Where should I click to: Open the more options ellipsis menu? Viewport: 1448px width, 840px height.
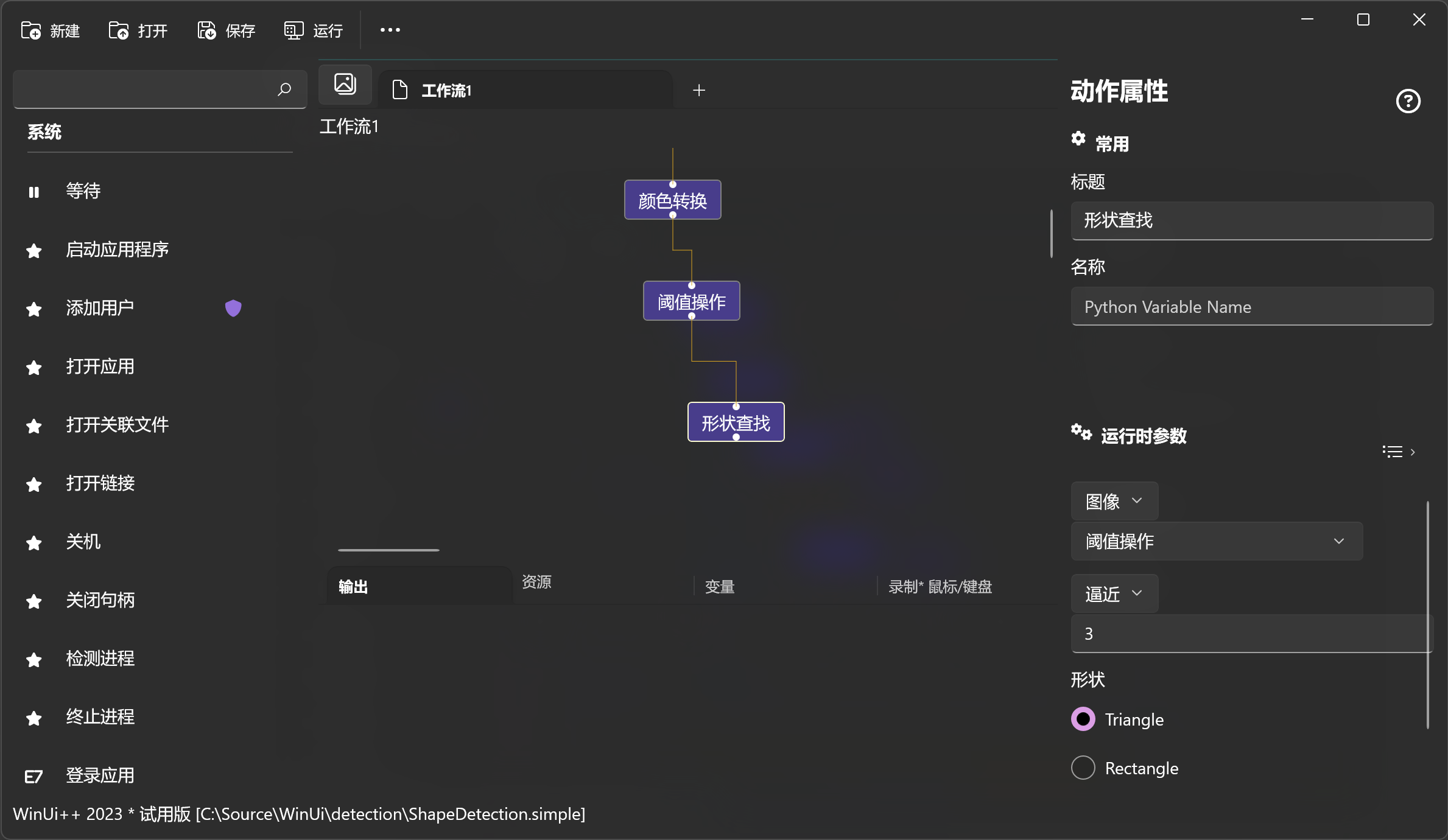pos(390,29)
